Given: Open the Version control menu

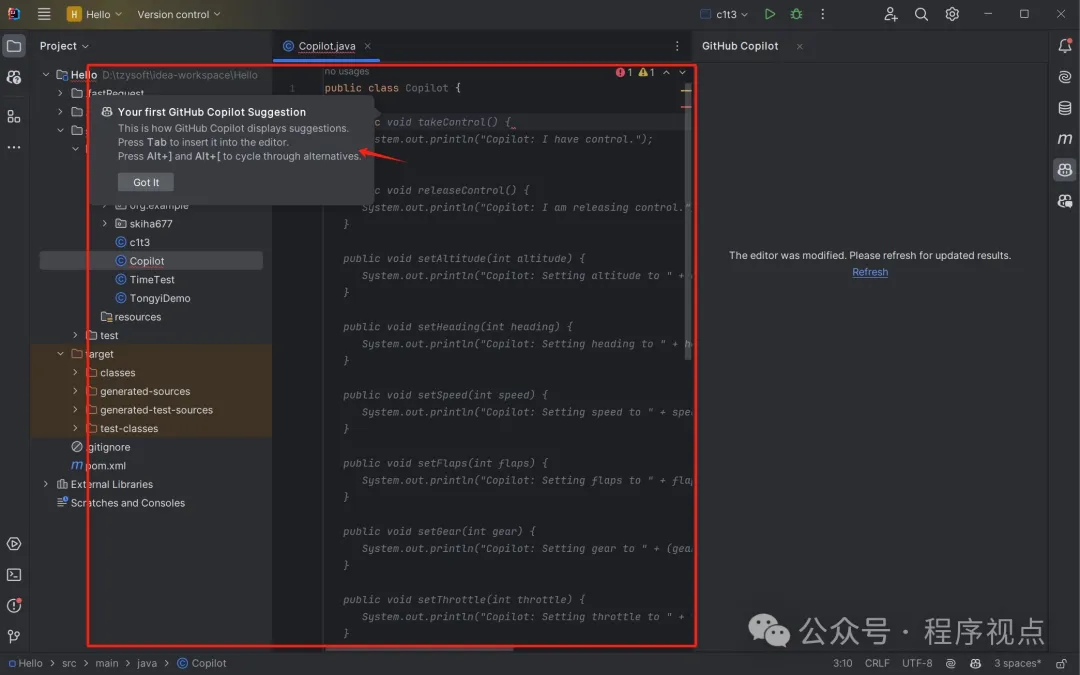Looking at the screenshot, I should click(178, 14).
